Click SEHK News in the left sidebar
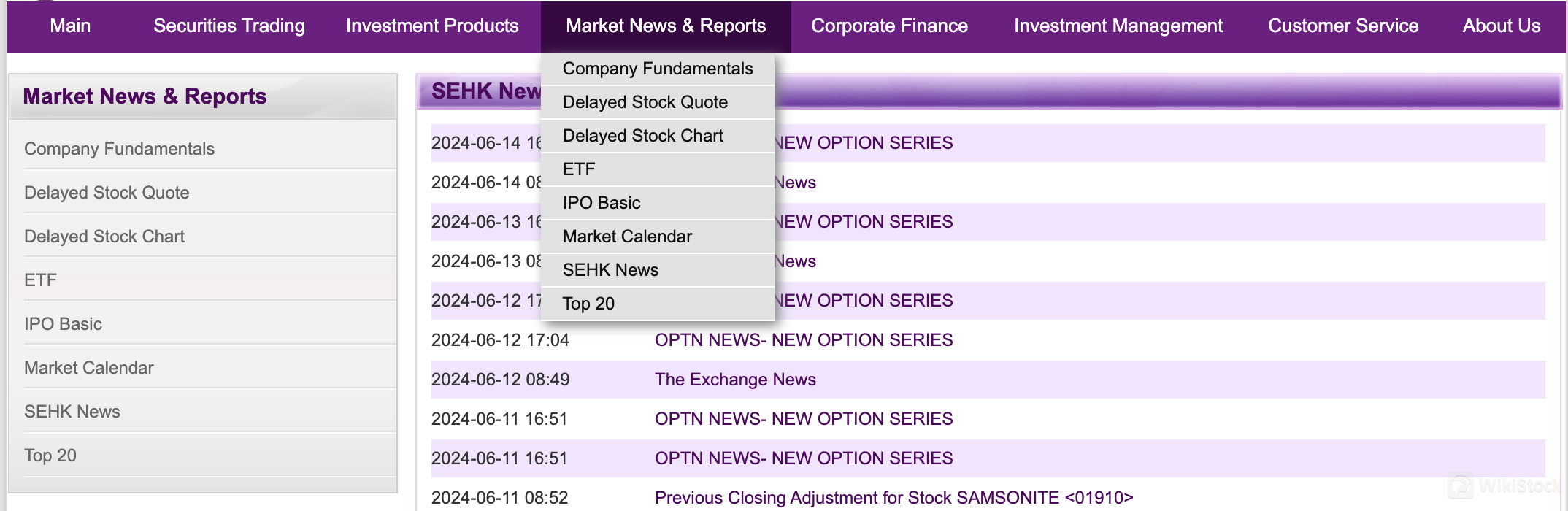1568x511 pixels. click(x=72, y=412)
